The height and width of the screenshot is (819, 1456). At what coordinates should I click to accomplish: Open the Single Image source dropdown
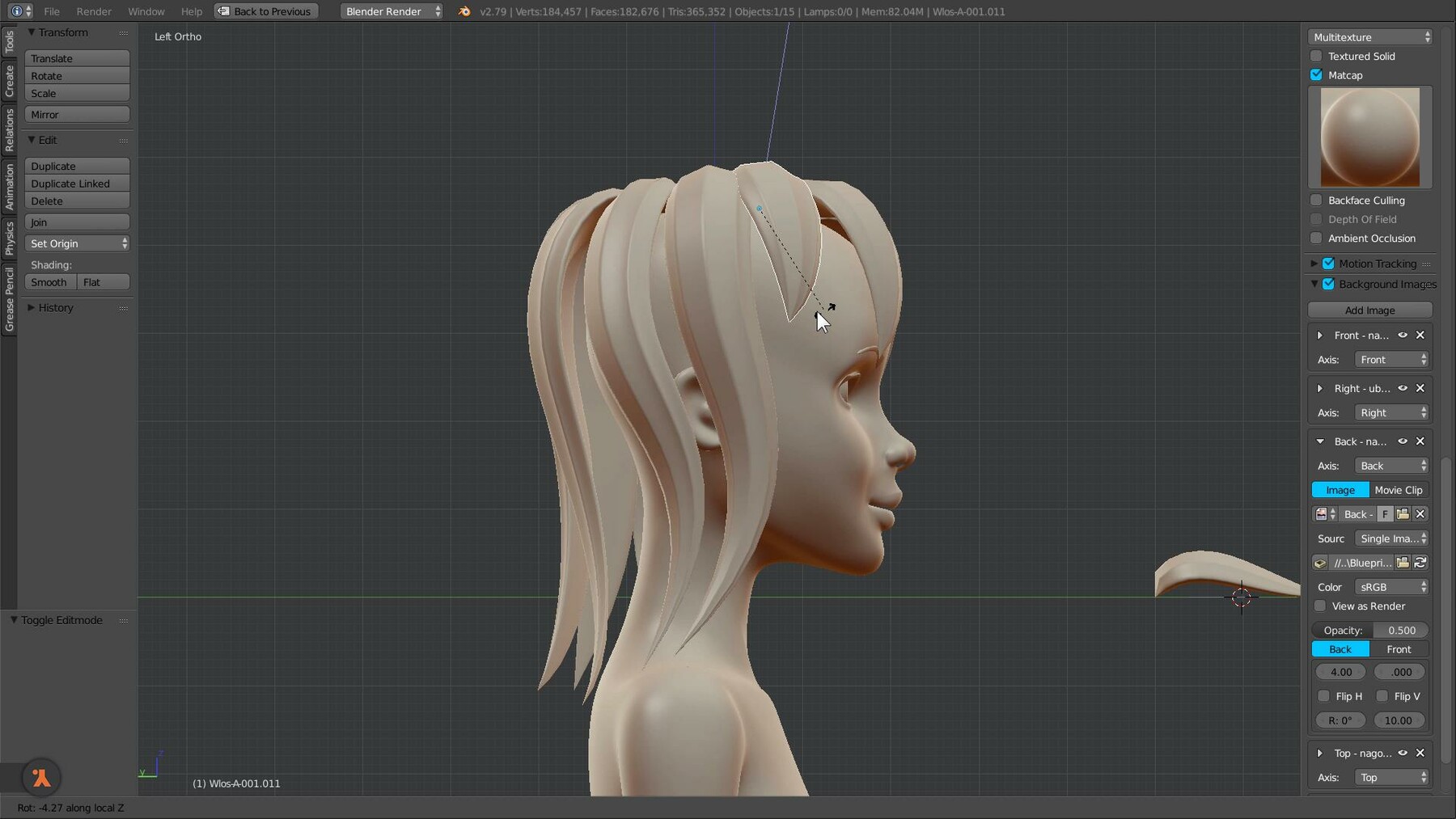point(1391,538)
